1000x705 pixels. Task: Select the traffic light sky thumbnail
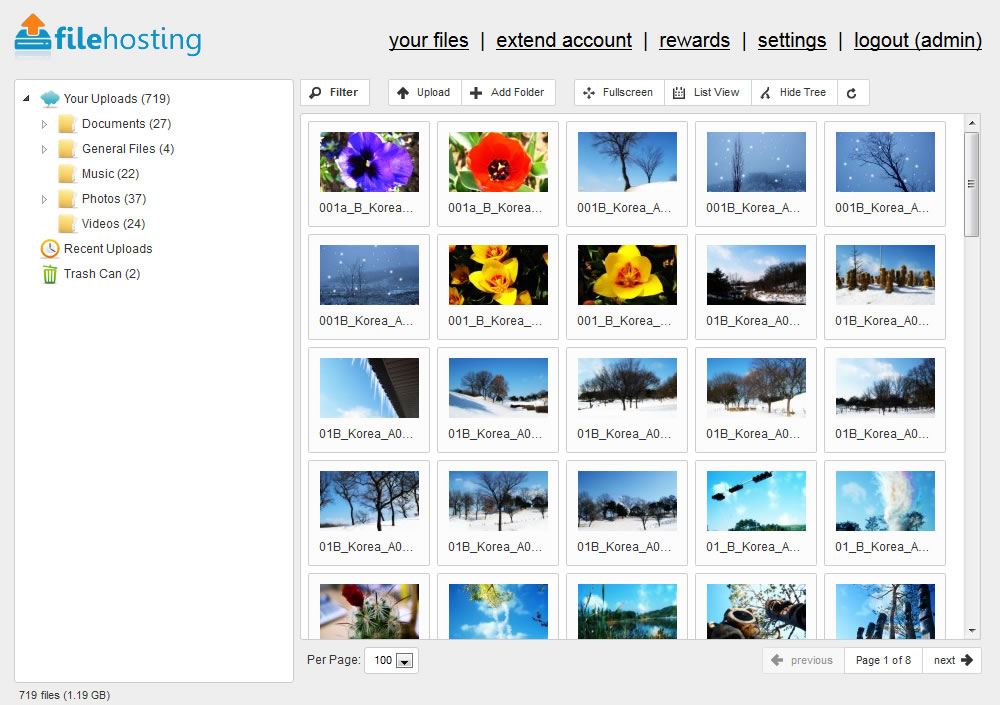[756, 501]
